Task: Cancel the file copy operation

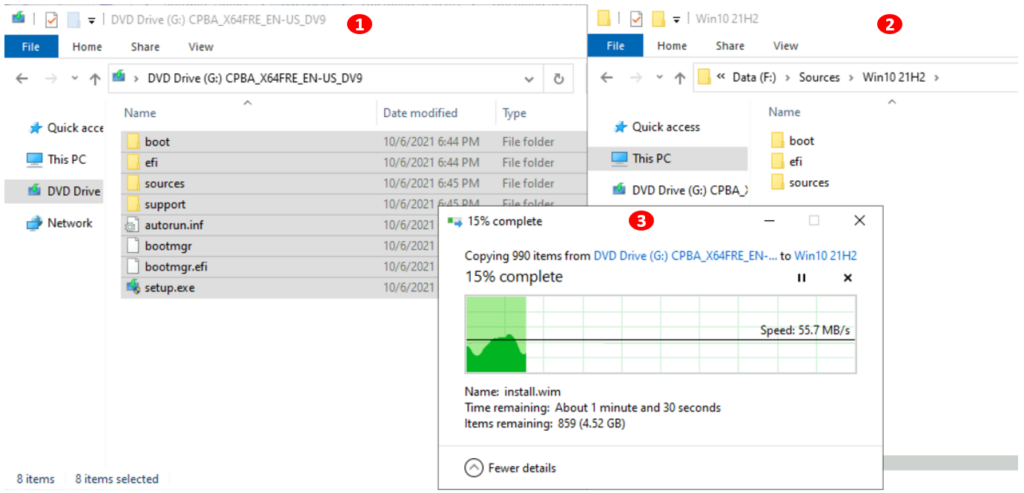Action: coord(848,278)
